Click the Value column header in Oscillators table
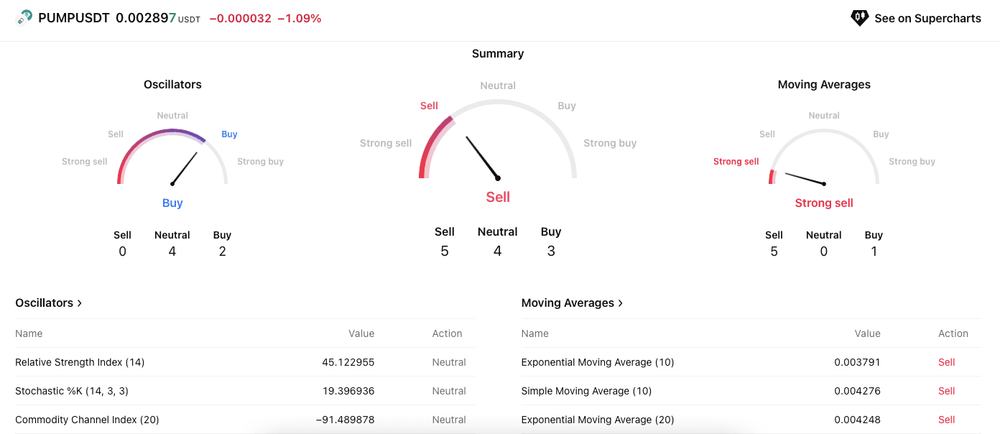The image size is (1000, 434). (361, 333)
